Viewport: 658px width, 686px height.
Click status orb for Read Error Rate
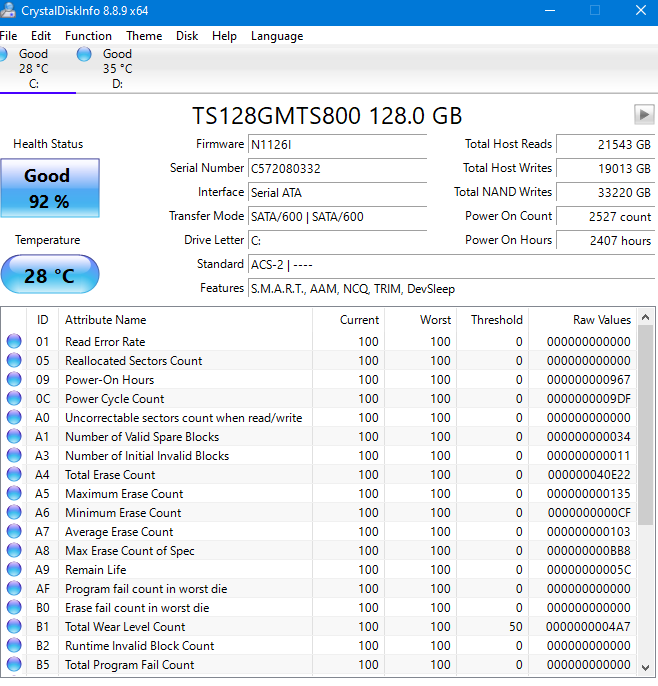coord(14,341)
